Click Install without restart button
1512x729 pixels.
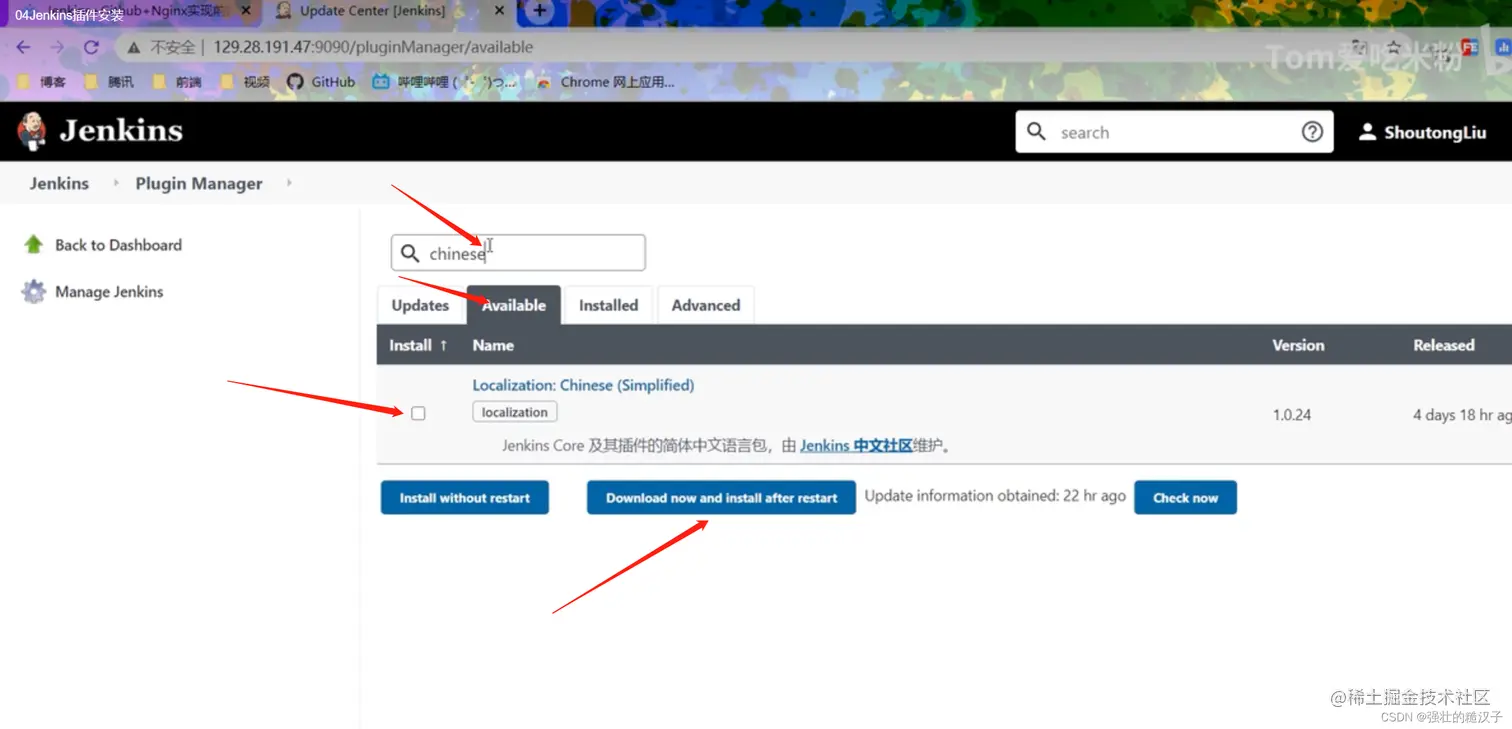coord(465,497)
